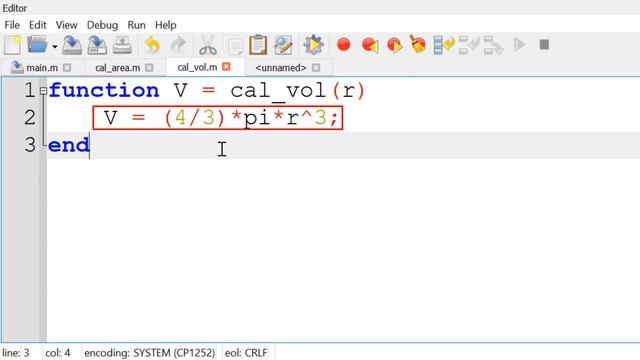
Task: Switch to the main.m tab
Action: tap(42, 67)
